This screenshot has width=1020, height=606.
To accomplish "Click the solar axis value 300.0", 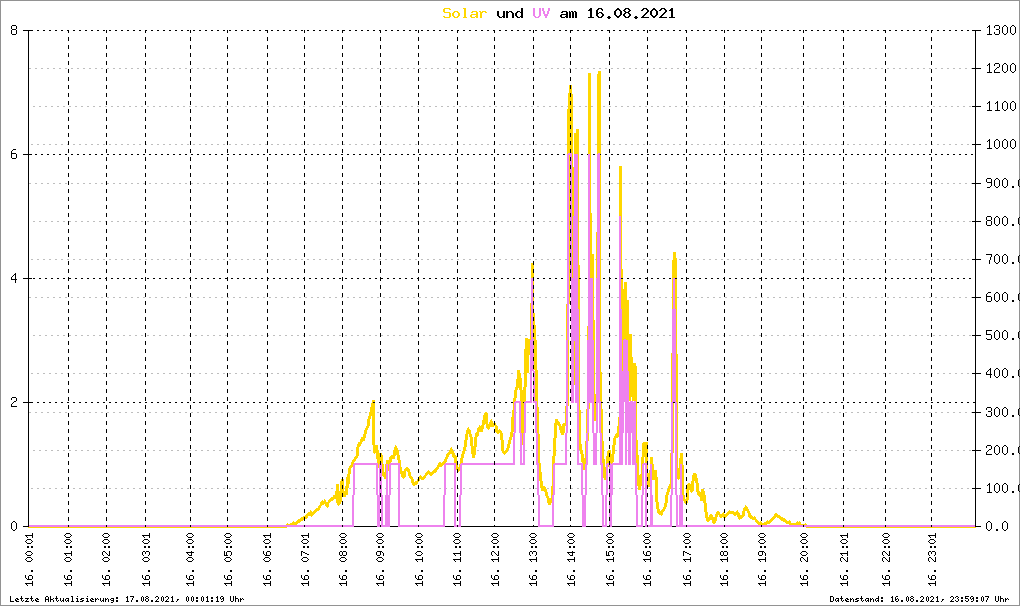I will click(x=1002, y=412).
